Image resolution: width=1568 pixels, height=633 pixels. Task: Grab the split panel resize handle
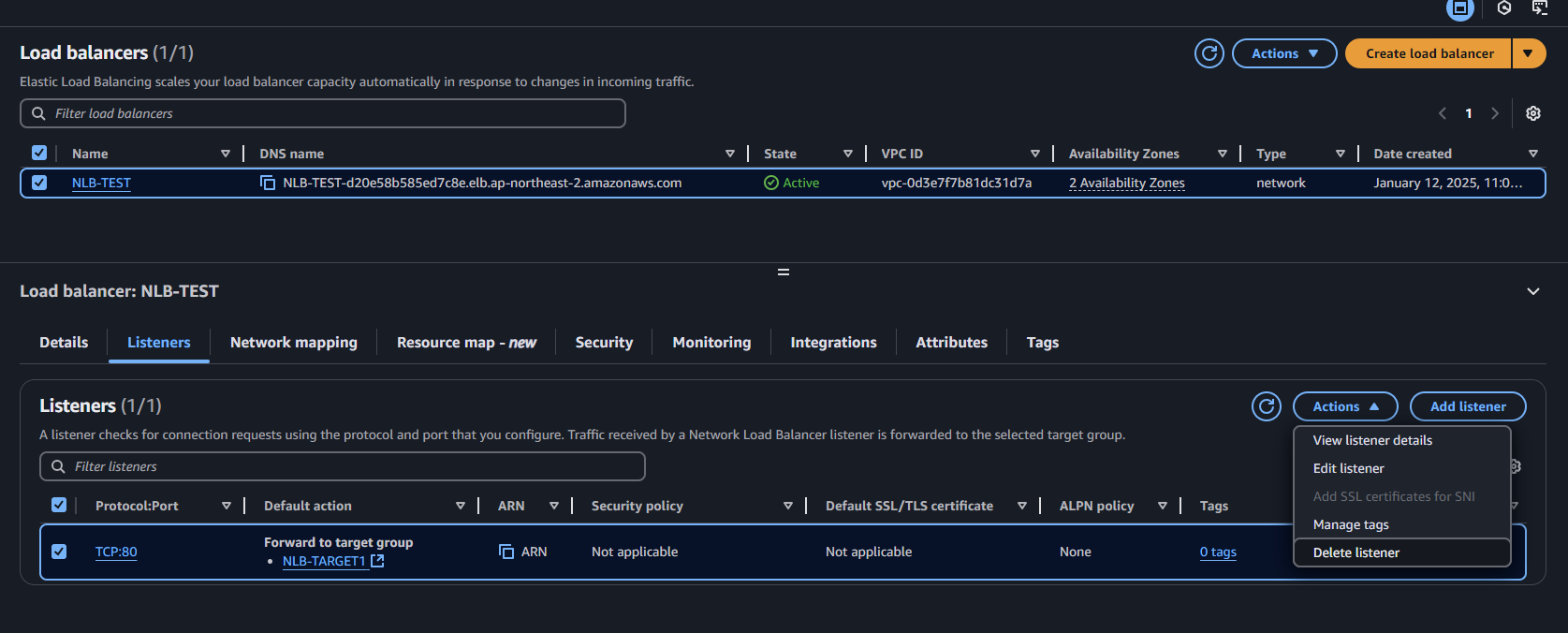tap(784, 272)
